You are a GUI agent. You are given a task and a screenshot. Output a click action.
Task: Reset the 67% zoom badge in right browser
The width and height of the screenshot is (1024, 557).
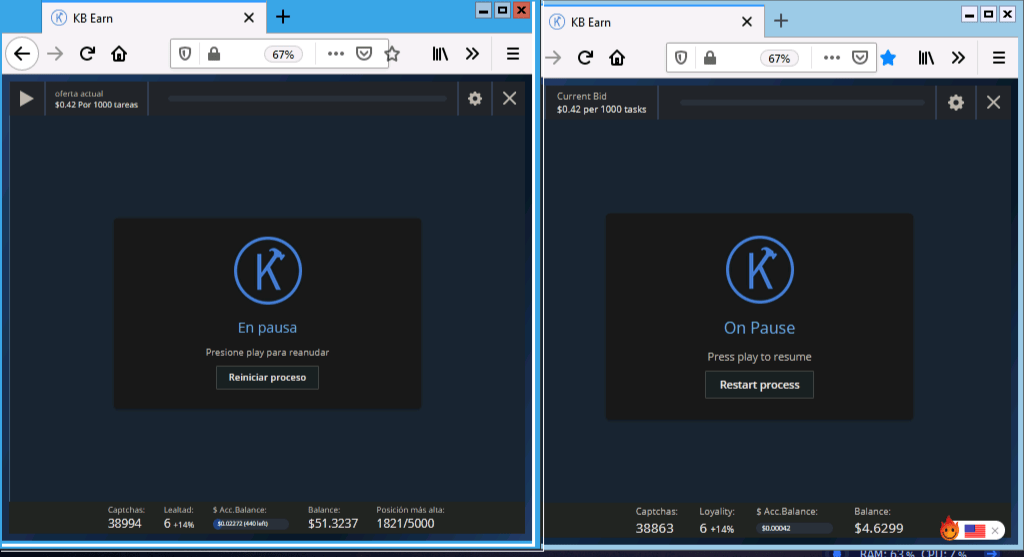tap(778, 58)
